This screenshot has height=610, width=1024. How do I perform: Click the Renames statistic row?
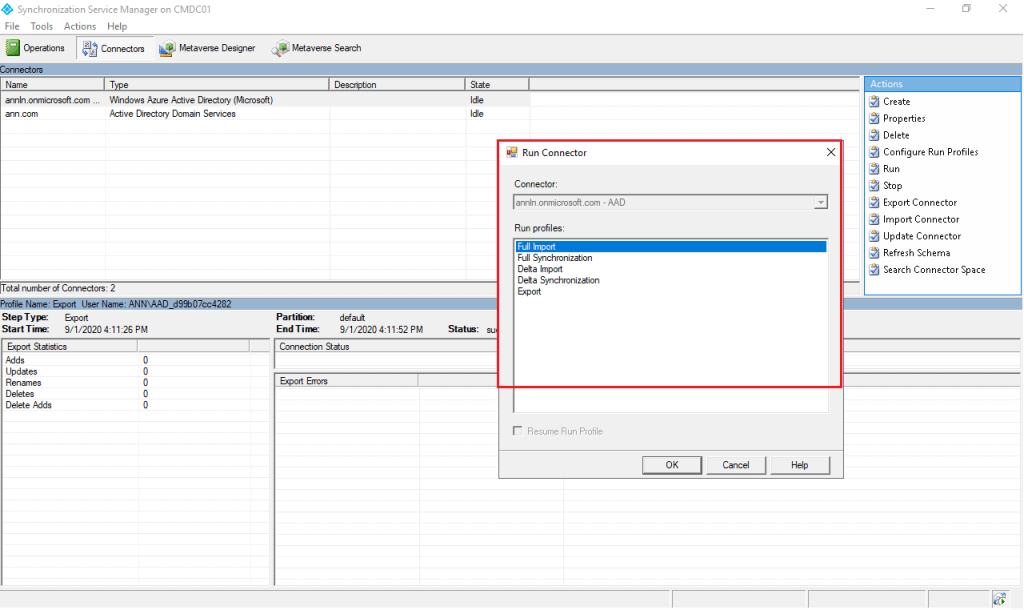(136, 383)
